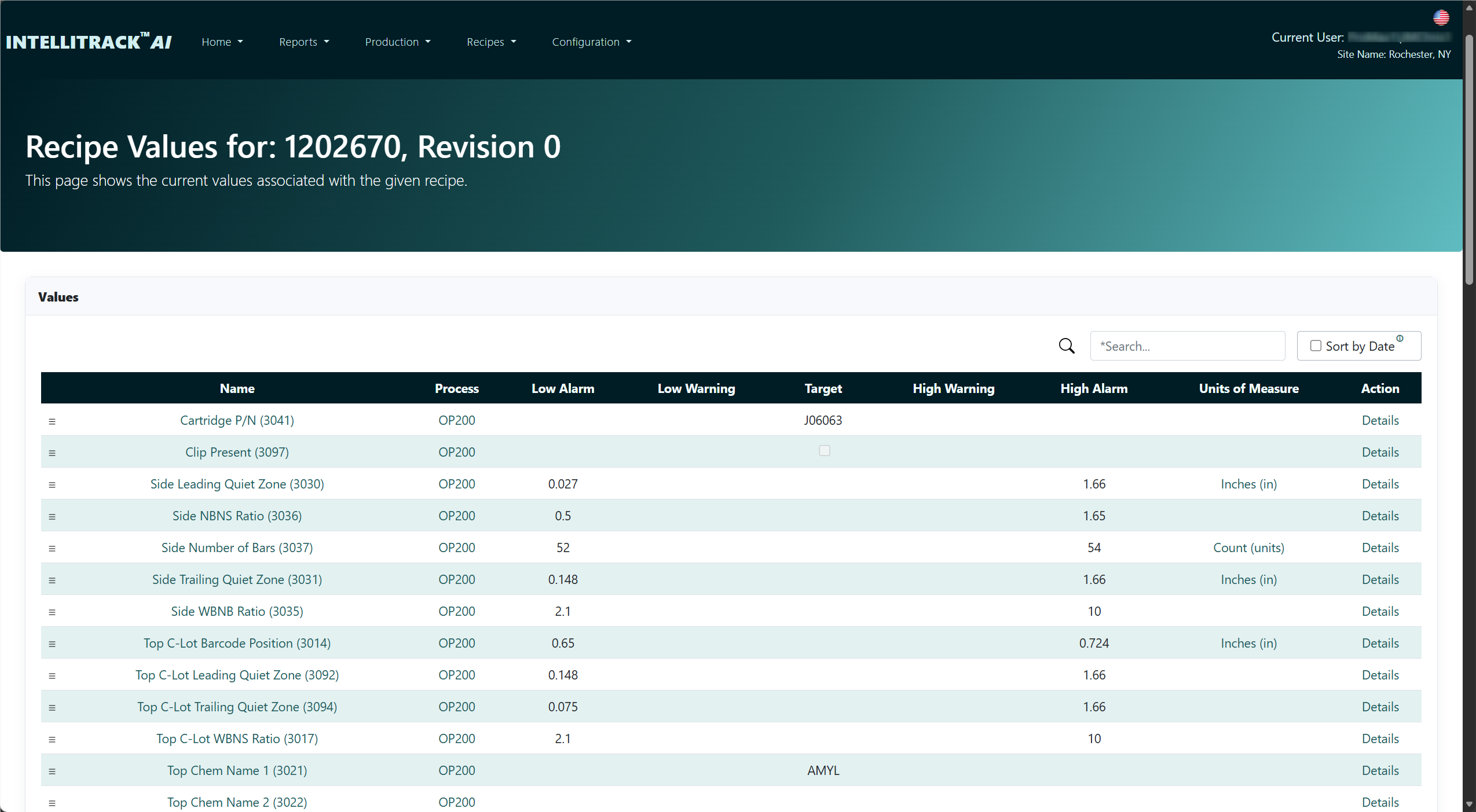Click the Low Warning column header

696,388
